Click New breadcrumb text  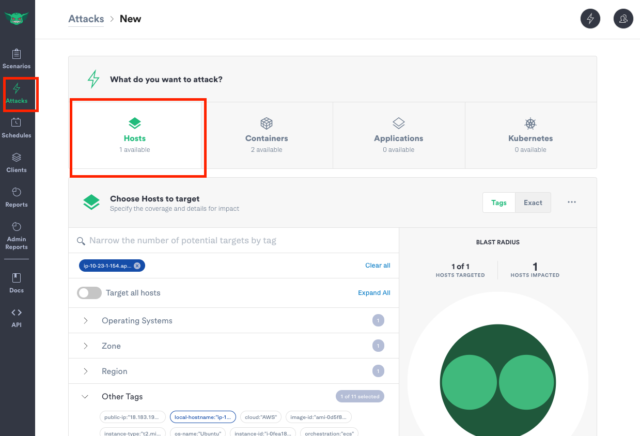pyautogui.click(x=130, y=19)
